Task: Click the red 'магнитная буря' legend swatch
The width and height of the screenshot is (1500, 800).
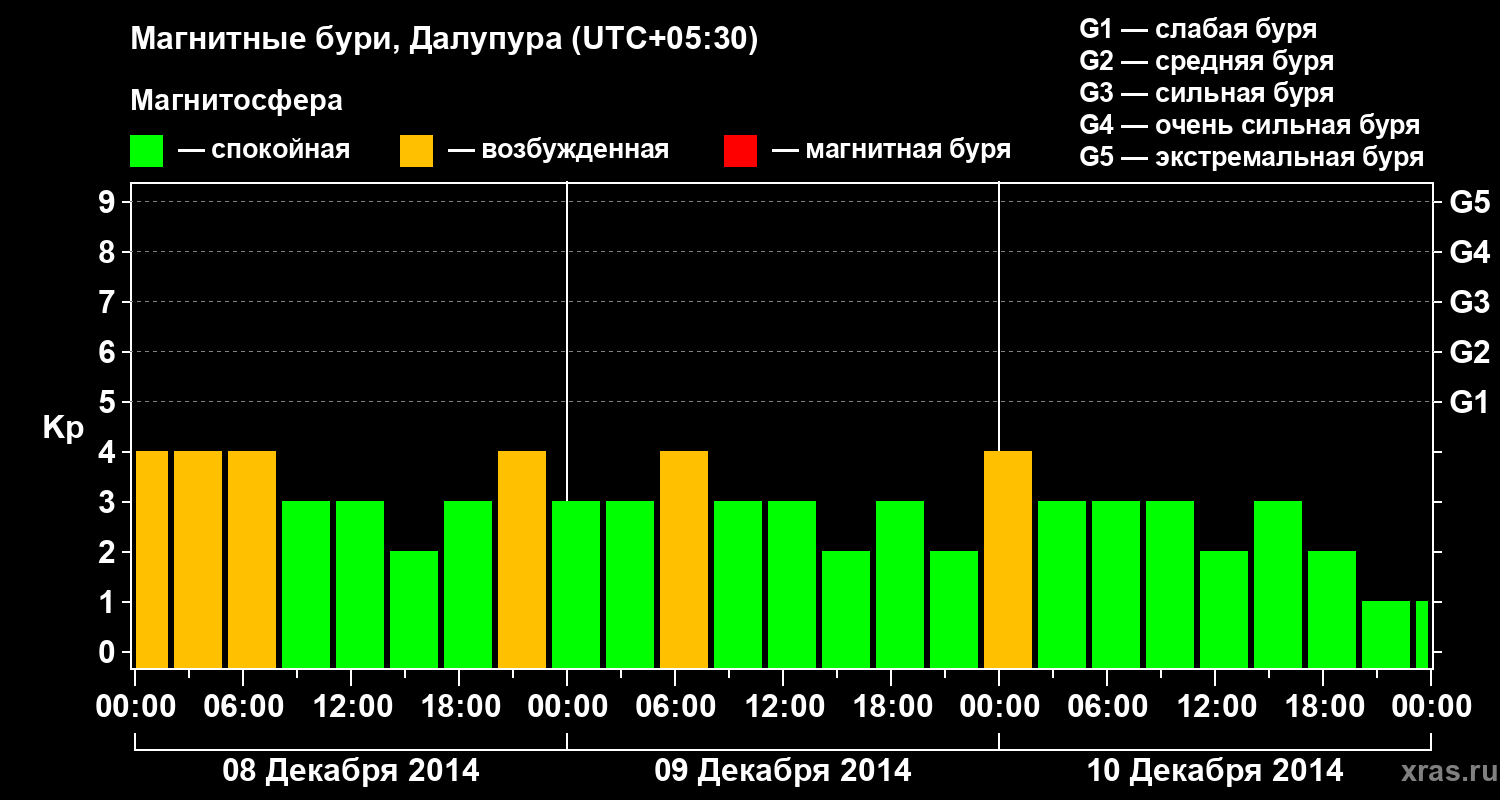Action: point(740,151)
